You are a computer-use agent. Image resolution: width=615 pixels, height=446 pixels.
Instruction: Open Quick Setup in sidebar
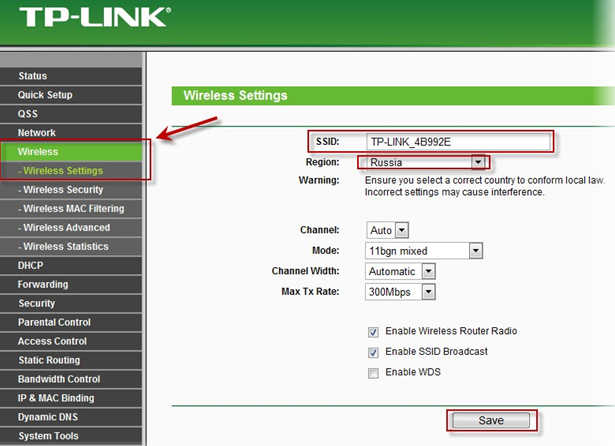click(71, 95)
